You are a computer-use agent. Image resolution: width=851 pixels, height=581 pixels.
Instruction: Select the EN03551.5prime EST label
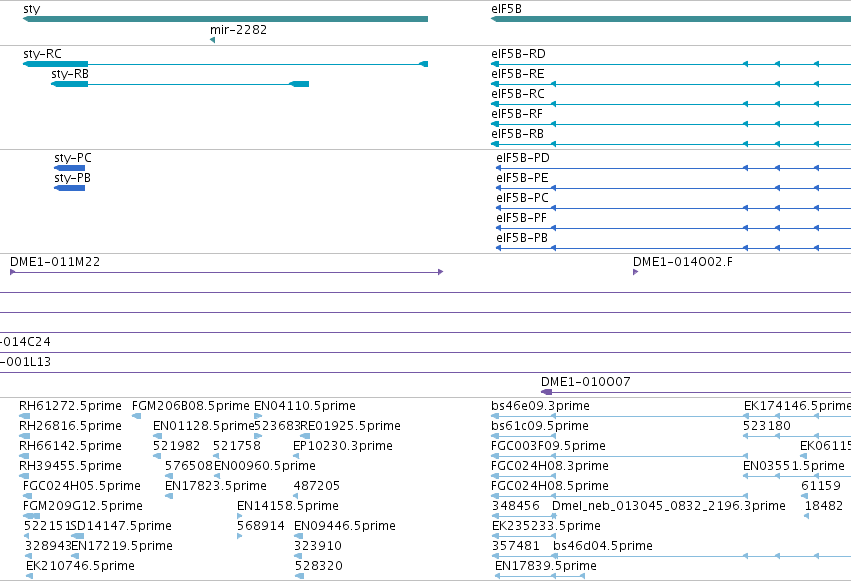(793, 466)
